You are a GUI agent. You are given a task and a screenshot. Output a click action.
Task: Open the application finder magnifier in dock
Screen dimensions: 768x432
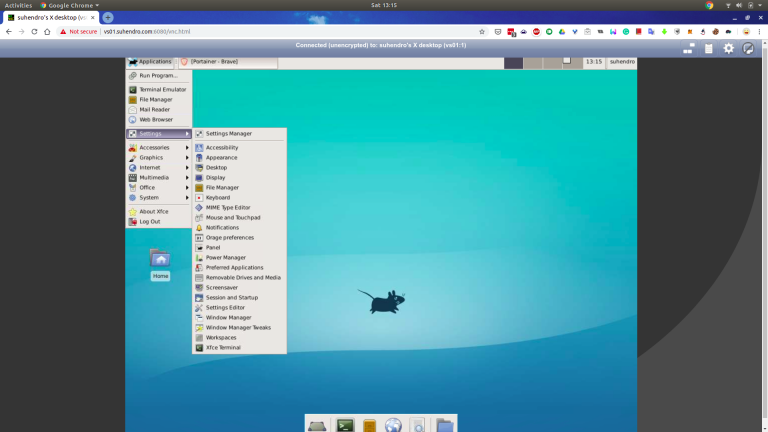coord(418,425)
